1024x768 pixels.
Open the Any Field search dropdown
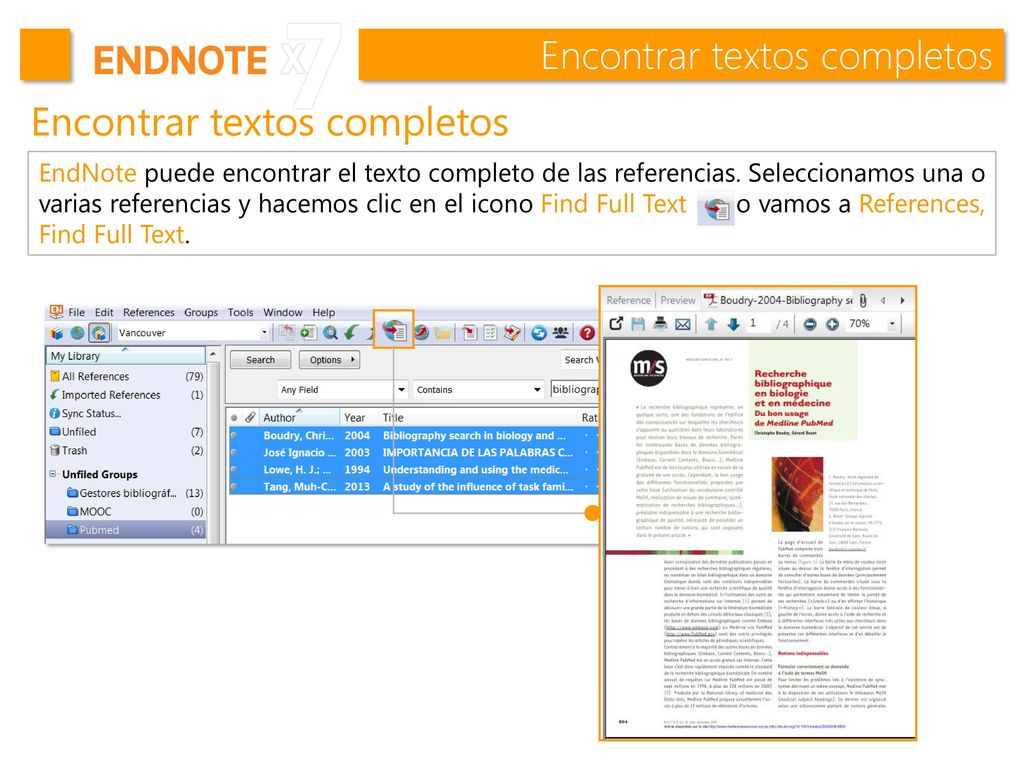pyautogui.click(x=401, y=389)
